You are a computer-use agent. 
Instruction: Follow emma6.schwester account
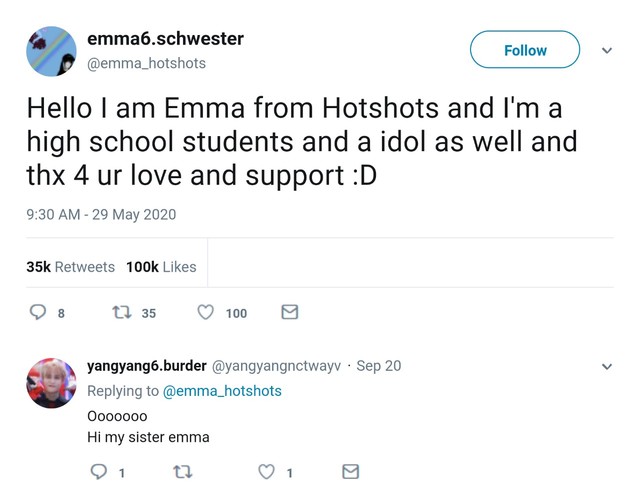[x=525, y=50]
